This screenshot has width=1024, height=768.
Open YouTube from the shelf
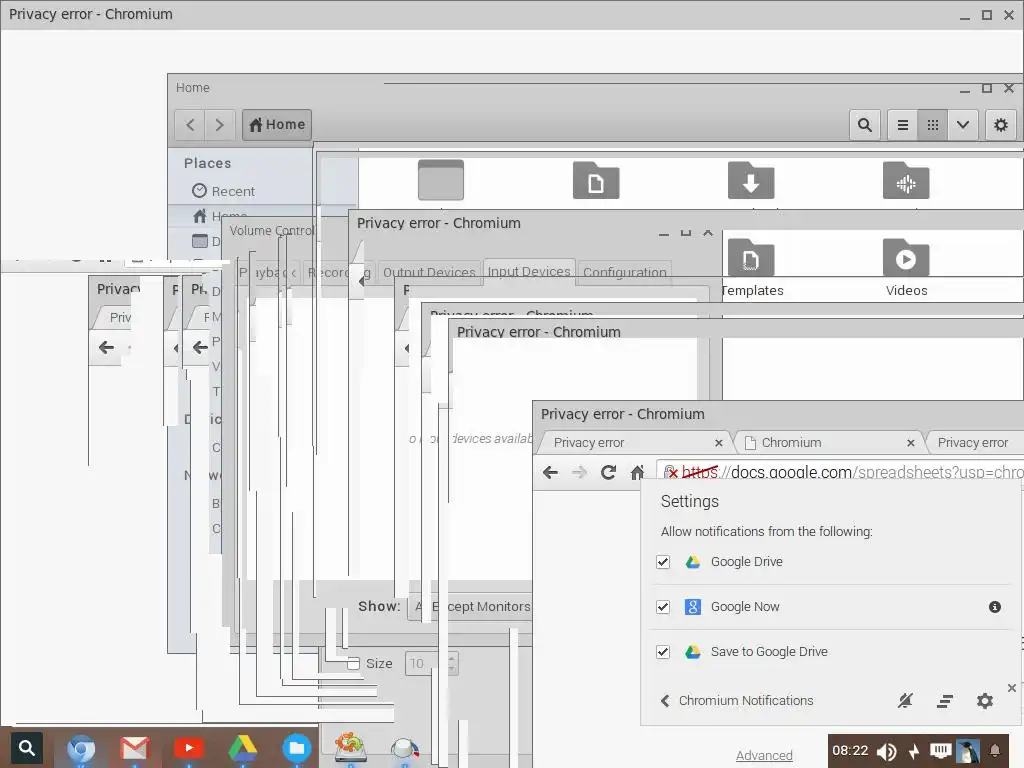click(189, 748)
